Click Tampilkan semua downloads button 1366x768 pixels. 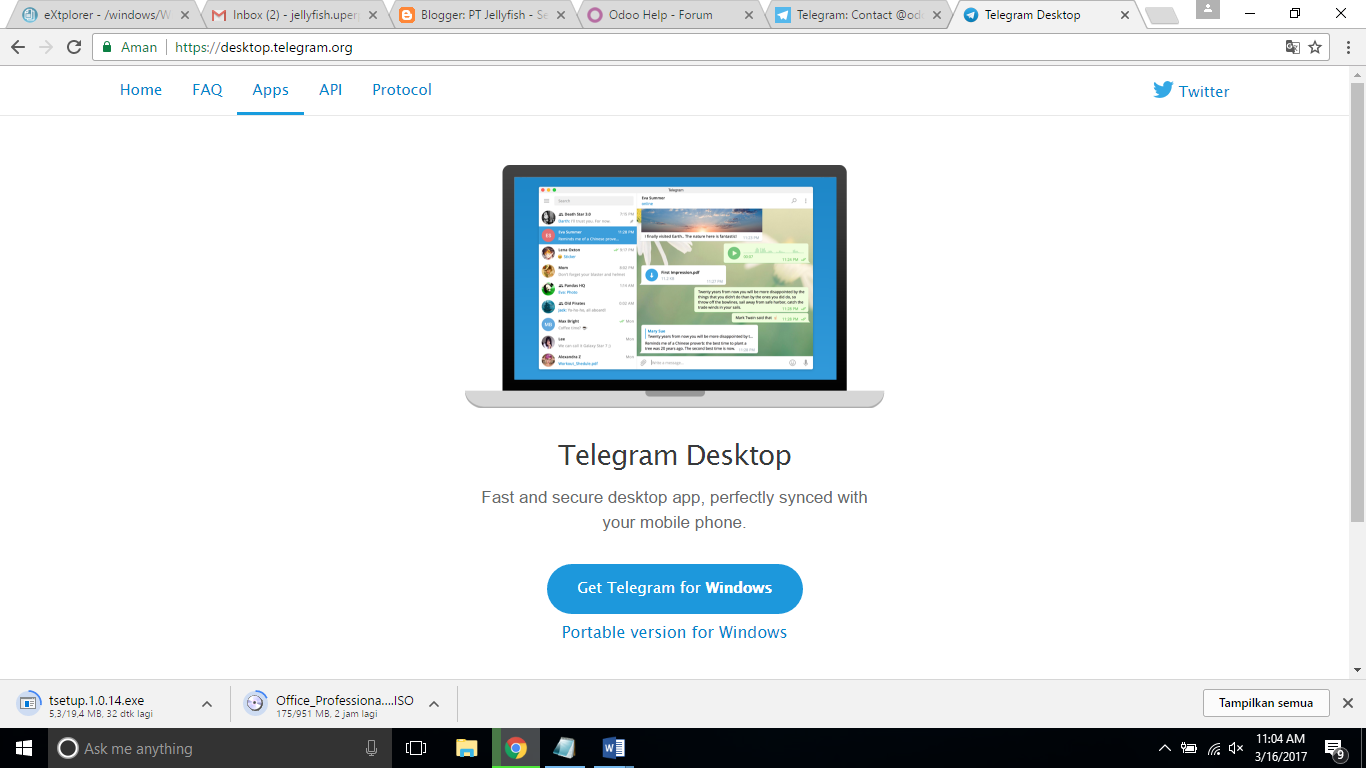click(1265, 703)
